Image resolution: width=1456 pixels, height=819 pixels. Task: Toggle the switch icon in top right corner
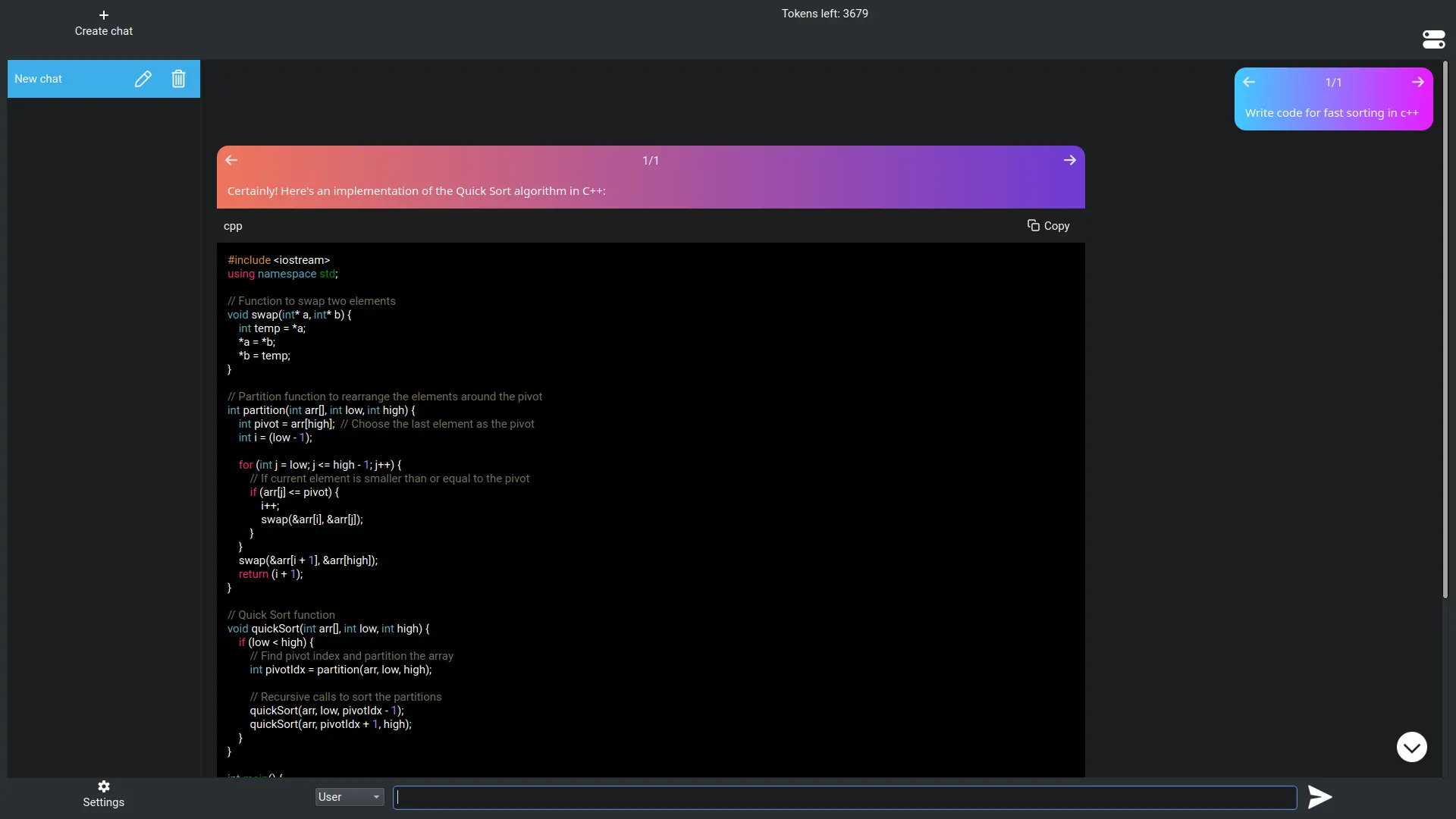tap(1434, 39)
